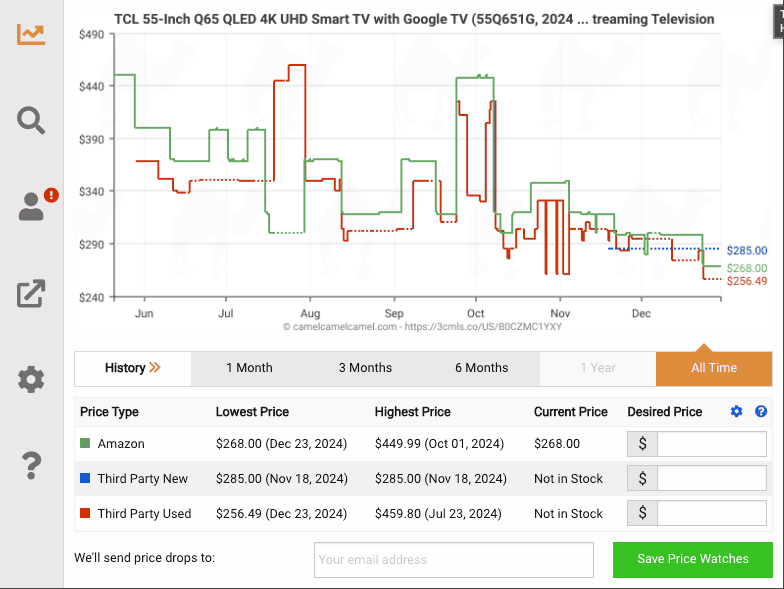This screenshot has width=784, height=589.
Task: Click the blue help icon beside Desired Price
Action: [761, 412]
